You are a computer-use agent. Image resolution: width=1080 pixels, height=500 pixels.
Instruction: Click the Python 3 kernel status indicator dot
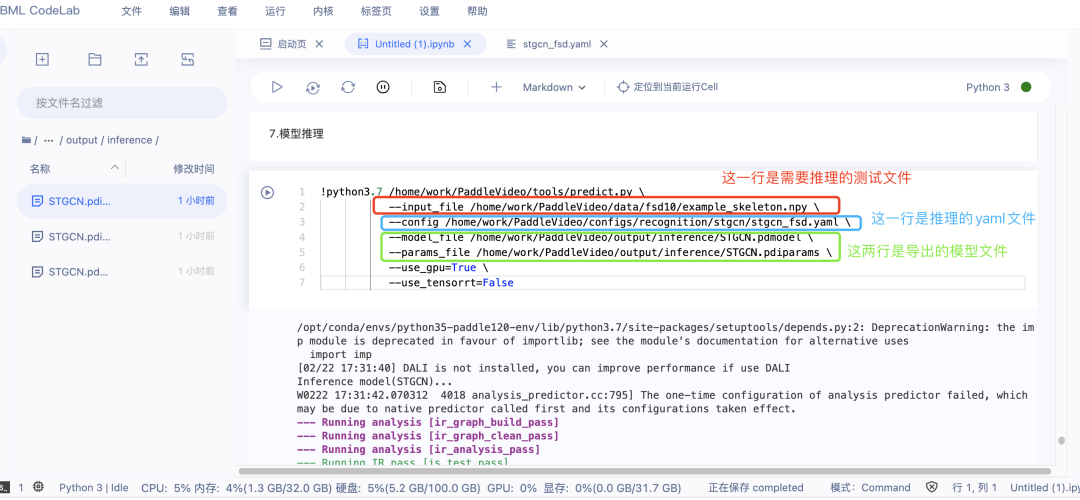(x=1026, y=87)
